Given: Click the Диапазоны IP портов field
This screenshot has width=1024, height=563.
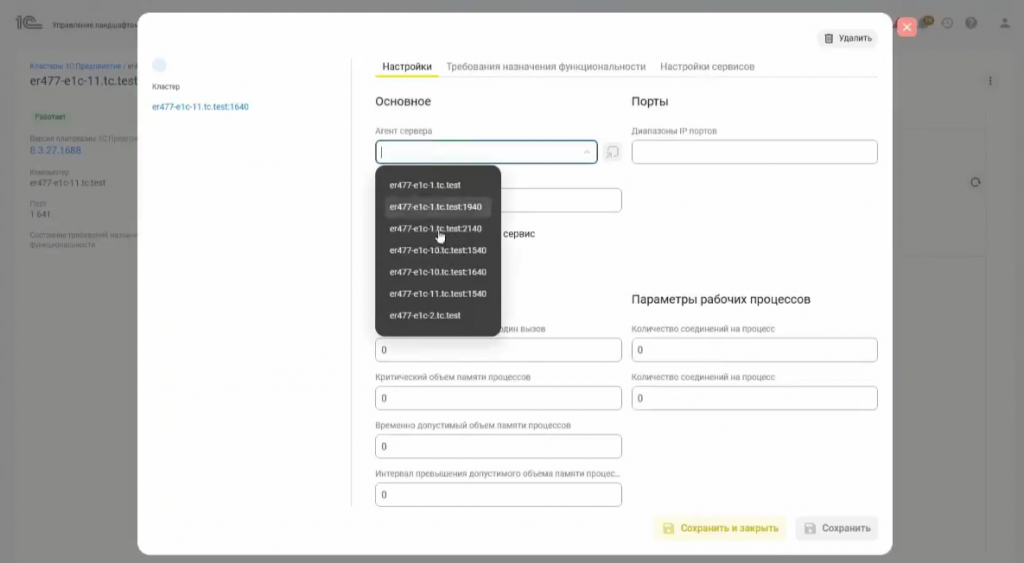Looking at the screenshot, I should 754,152.
